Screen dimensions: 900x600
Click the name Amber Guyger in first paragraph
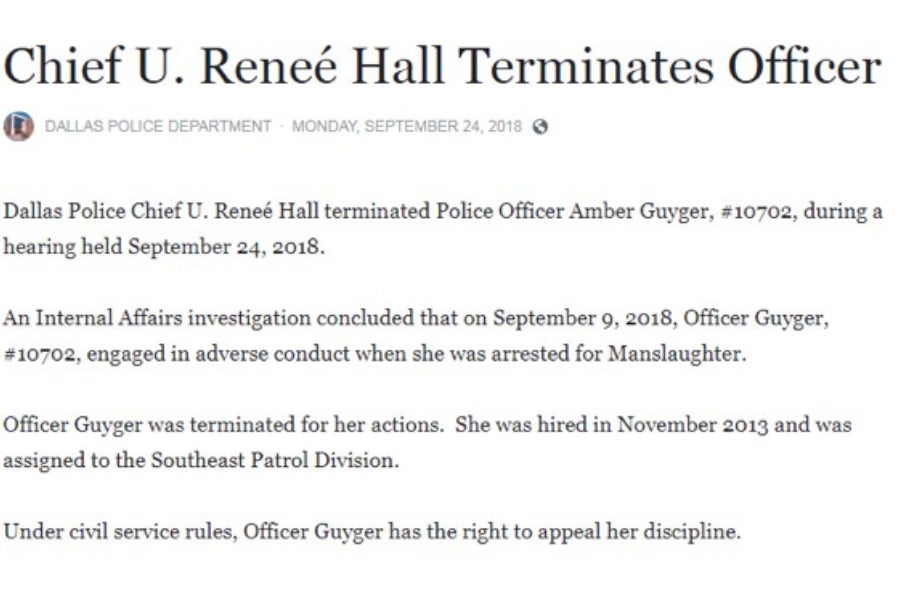tap(641, 211)
